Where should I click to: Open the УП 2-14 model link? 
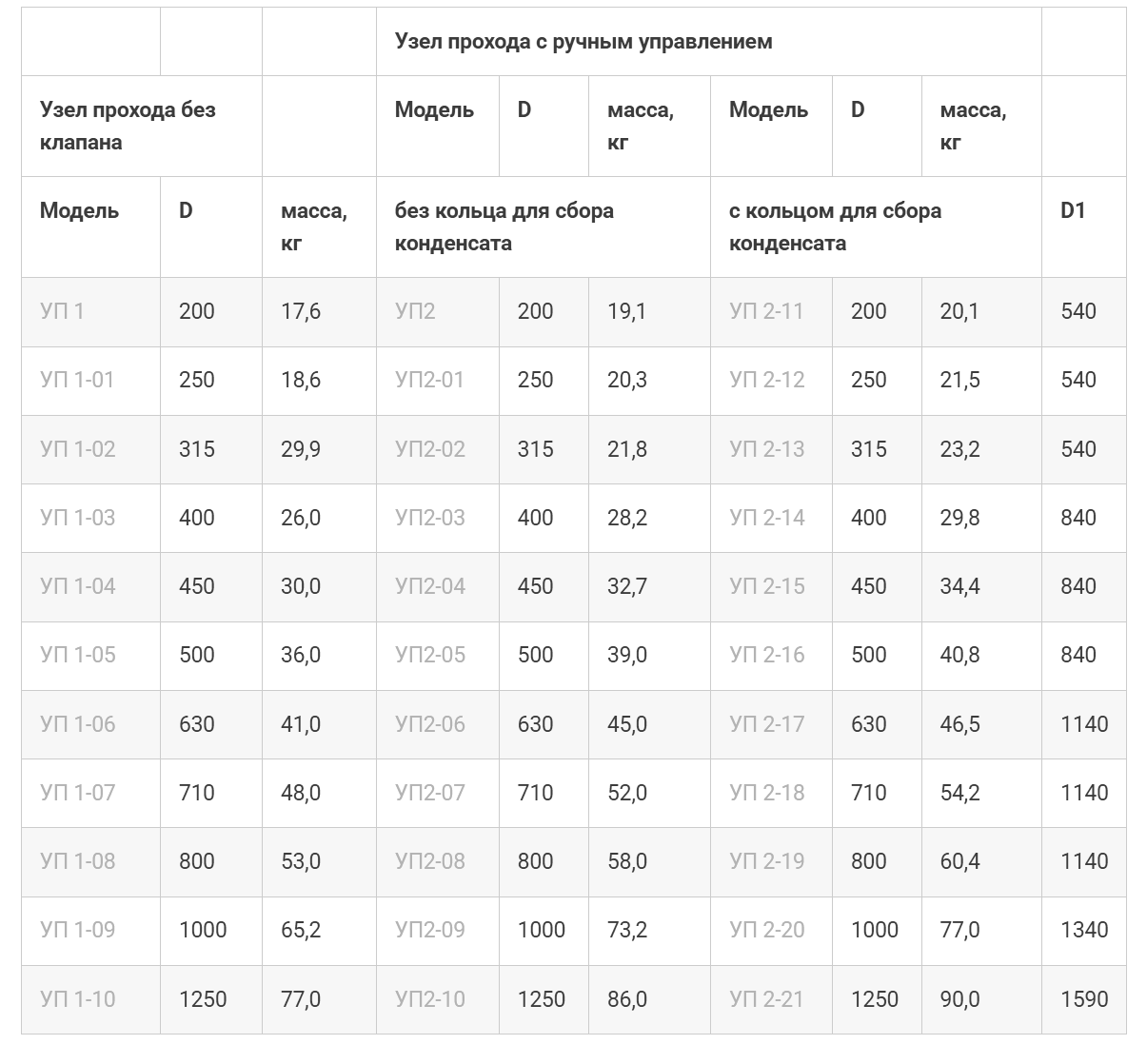[x=766, y=518]
